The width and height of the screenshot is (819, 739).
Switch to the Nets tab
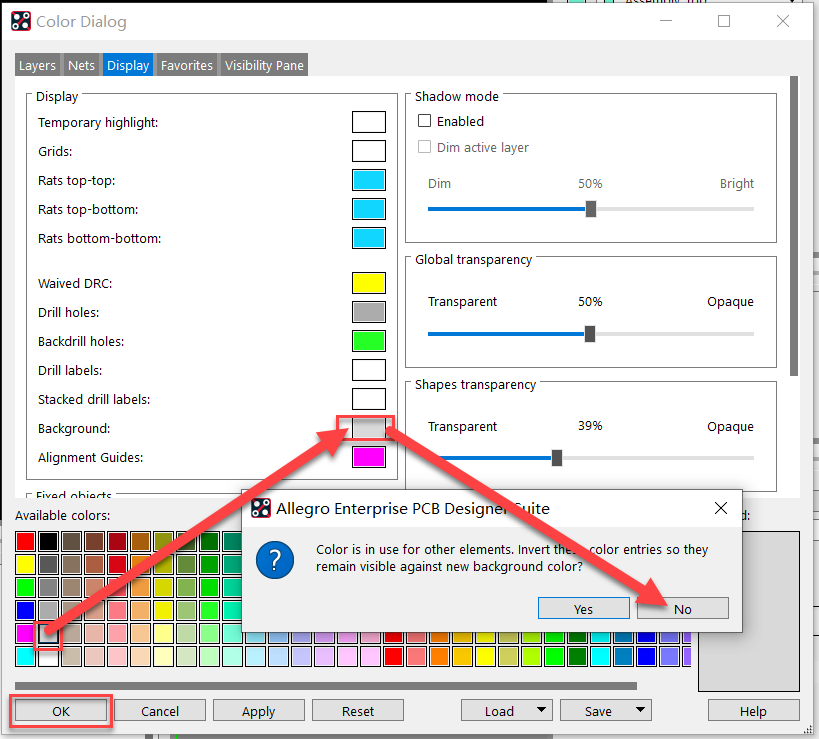(x=81, y=65)
